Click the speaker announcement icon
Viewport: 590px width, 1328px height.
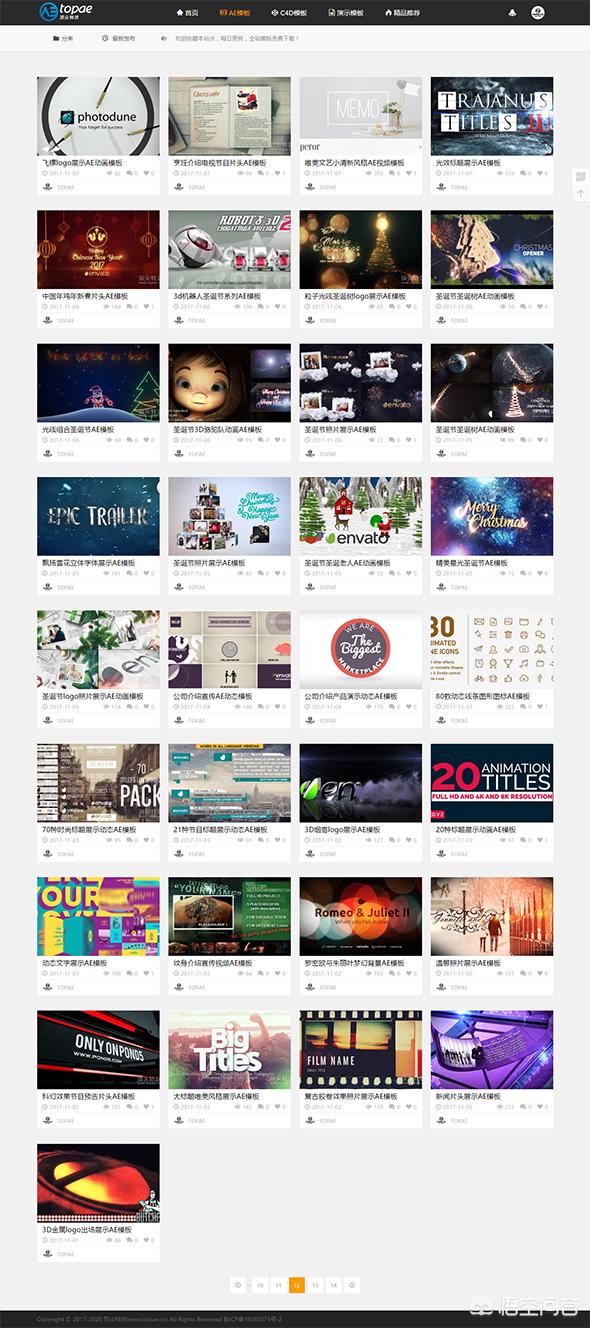coord(164,38)
